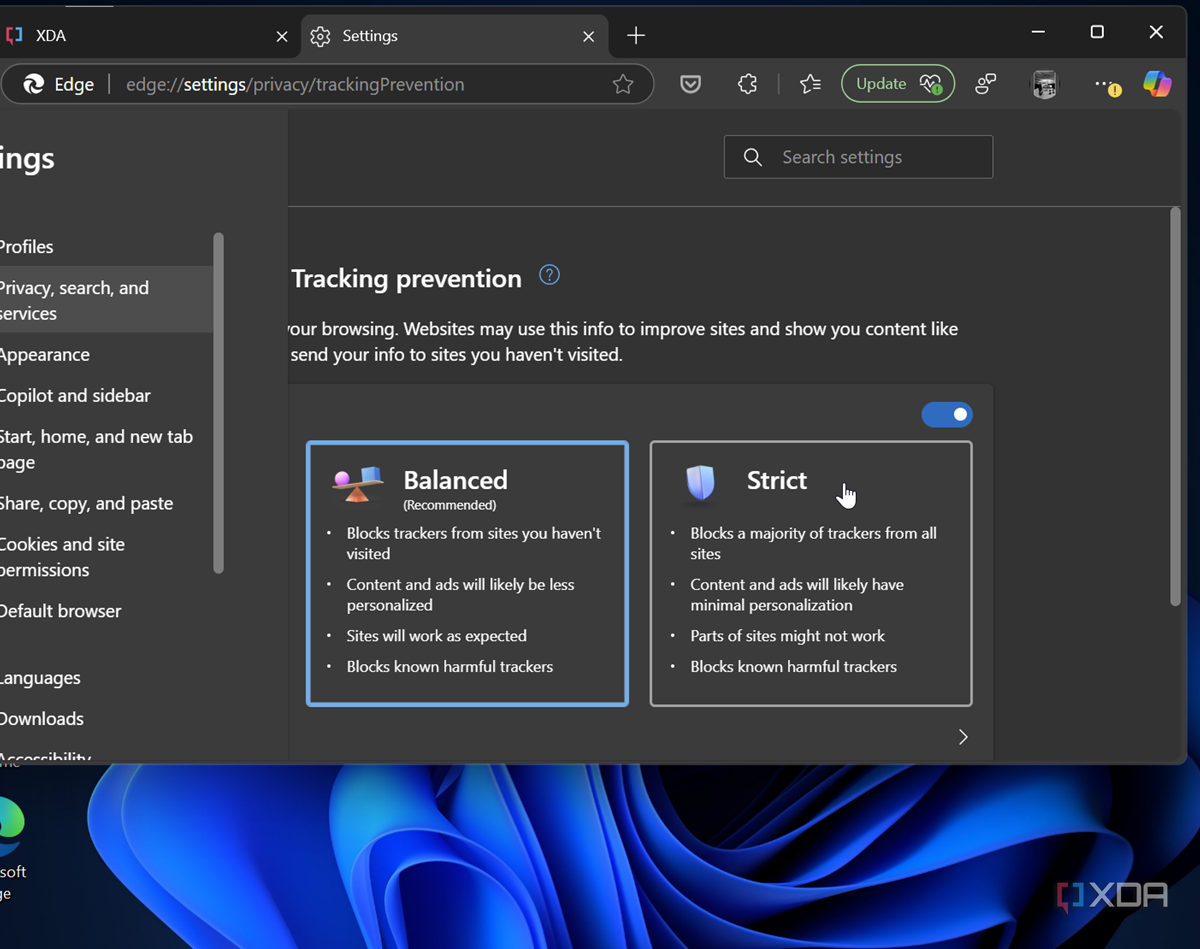This screenshot has width=1200, height=949.
Task: Open a new tab with plus button
Action: (x=636, y=36)
